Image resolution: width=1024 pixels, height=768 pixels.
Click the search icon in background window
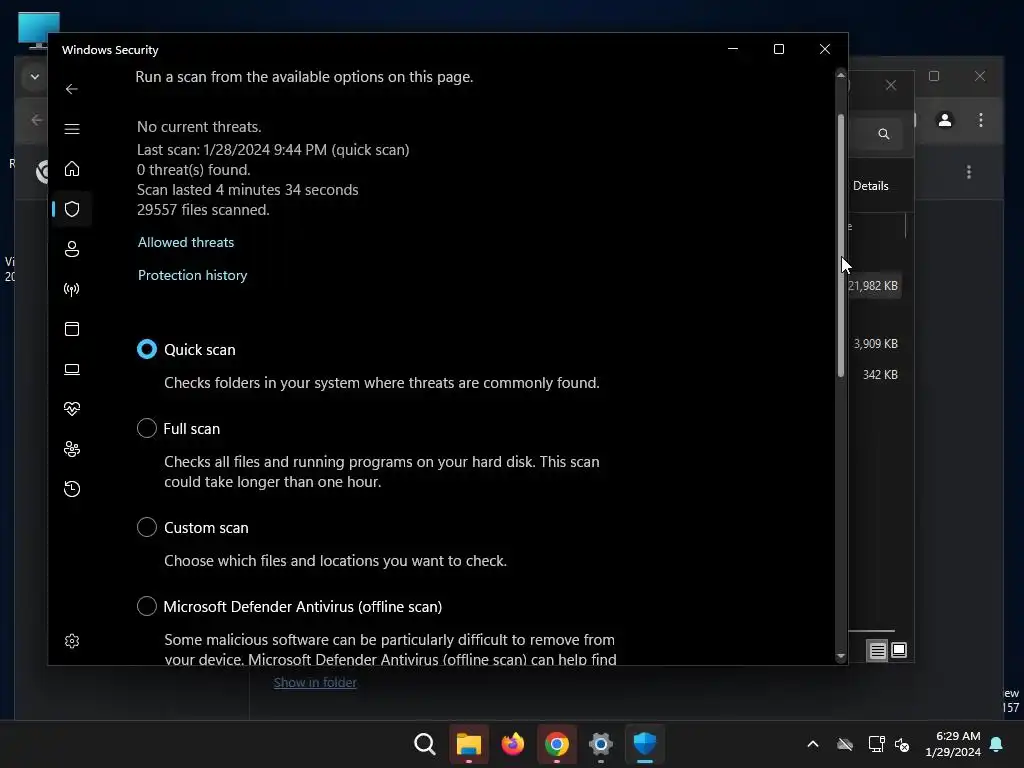(x=884, y=134)
